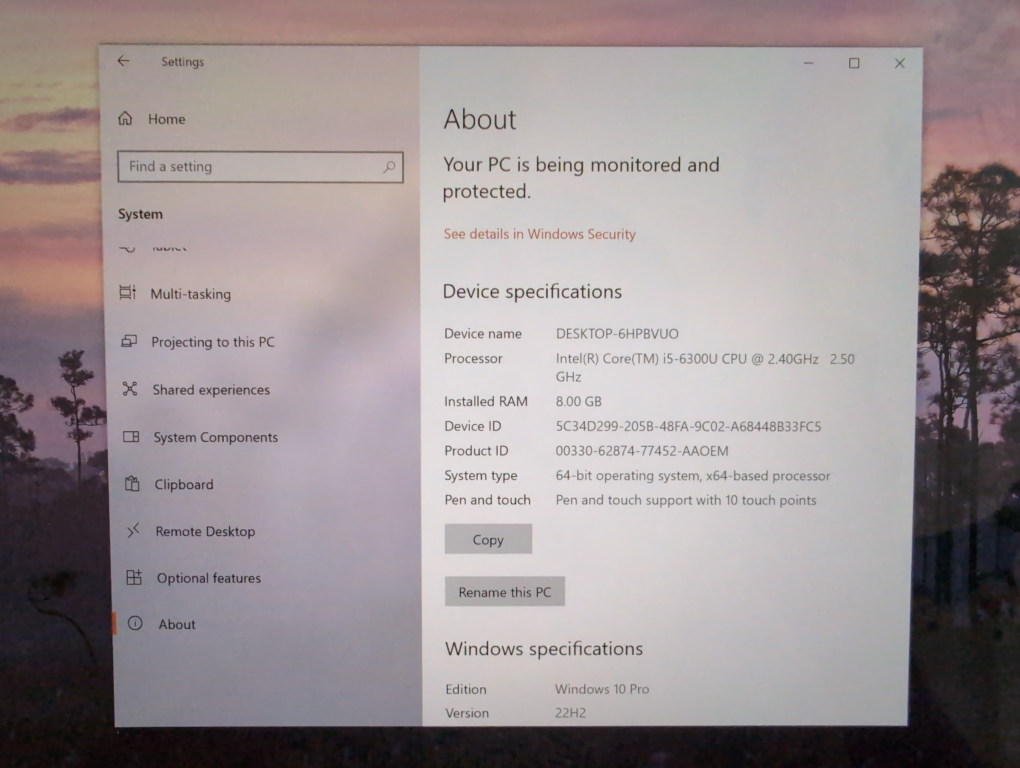Click the Remote Desktop icon
1020x768 pixels.
[133, 531]
